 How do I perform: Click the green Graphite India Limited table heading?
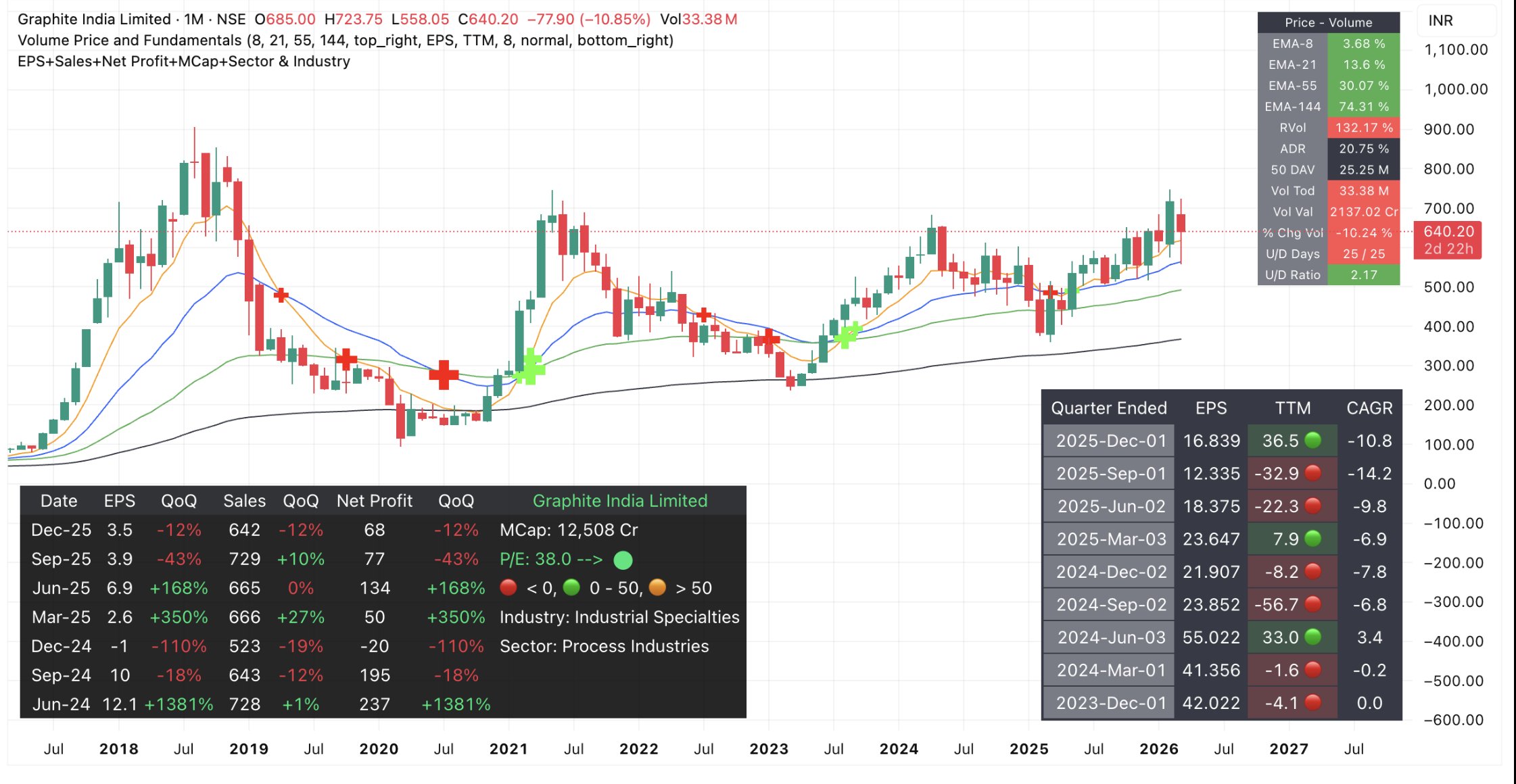[x=619, y=501]
